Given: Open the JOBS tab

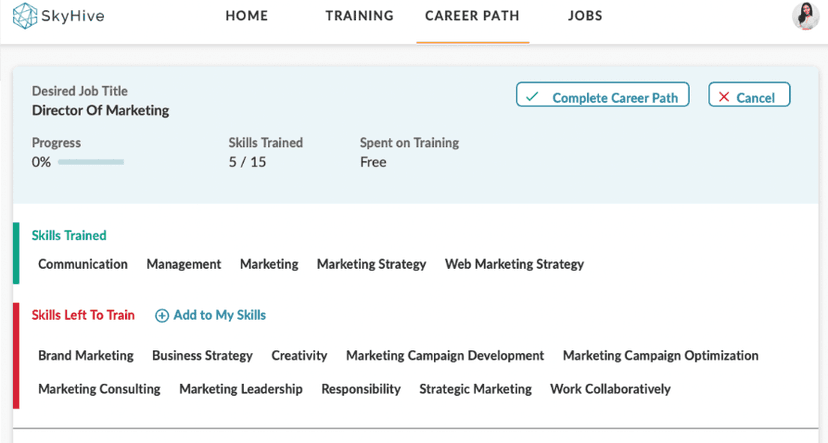Looking at the screenshot, I should 585,16.
